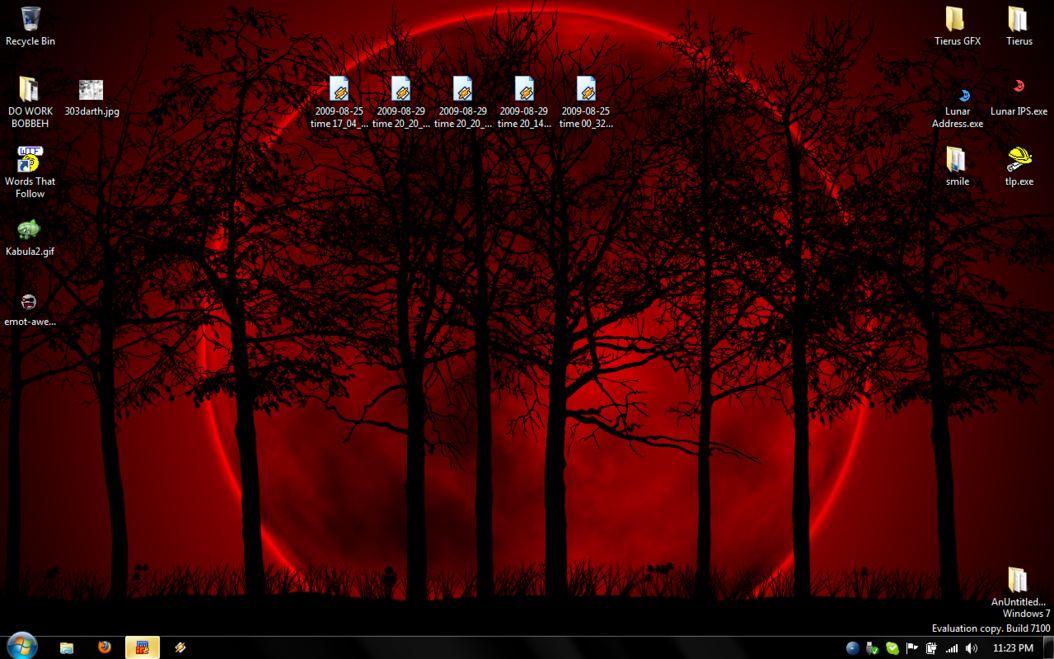This screenshot has height=659, width=1054.
Task: Select the 2009-08-25 time 17_04 file
Action: (x=339, y=91)
